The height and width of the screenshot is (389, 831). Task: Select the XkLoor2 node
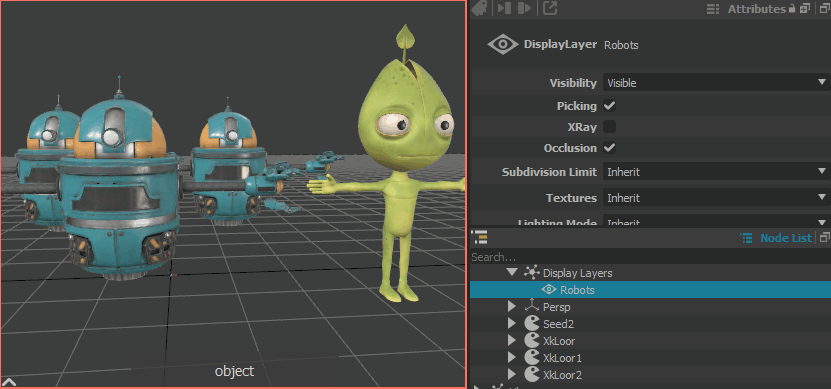[650, 374]
